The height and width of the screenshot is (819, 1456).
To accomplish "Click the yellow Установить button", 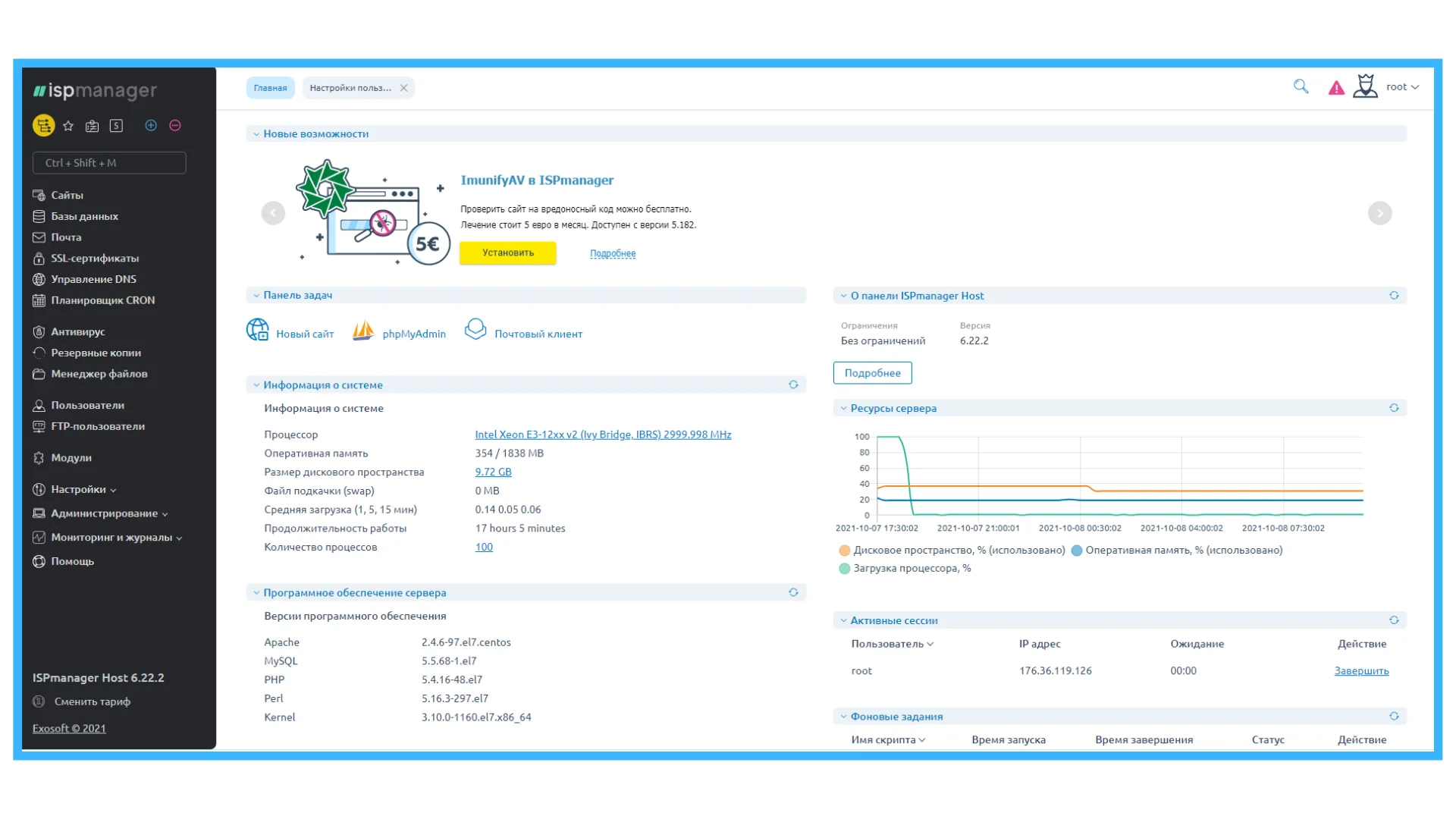I will click(508, 253).
